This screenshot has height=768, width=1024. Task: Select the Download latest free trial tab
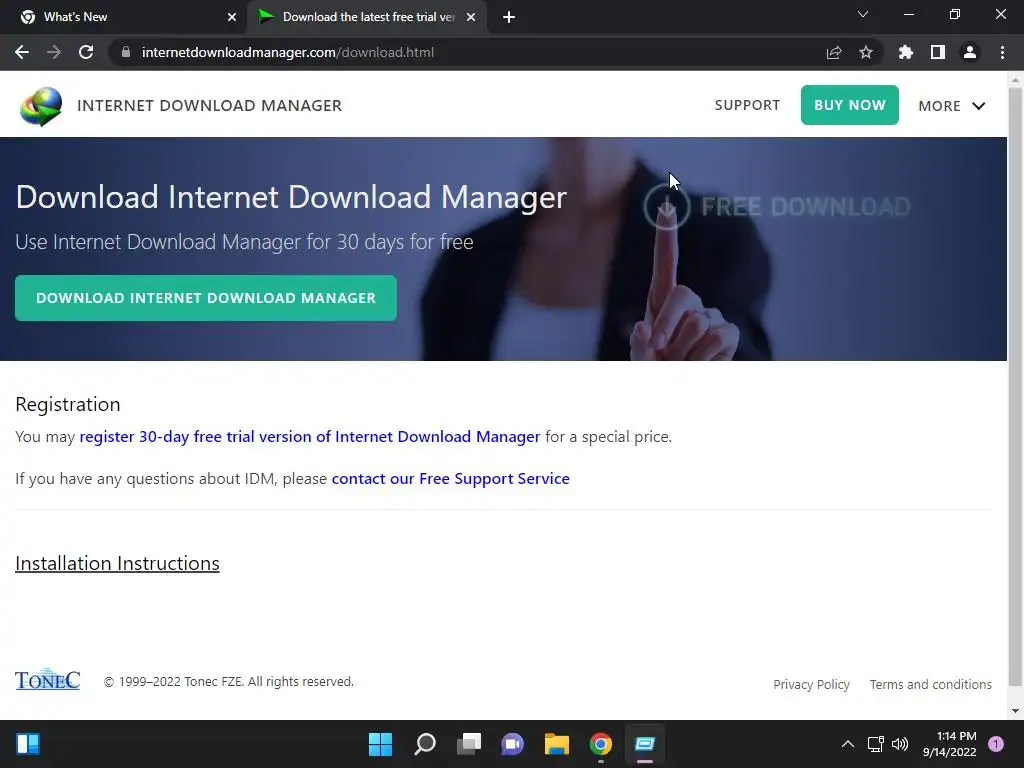point(369,17)
